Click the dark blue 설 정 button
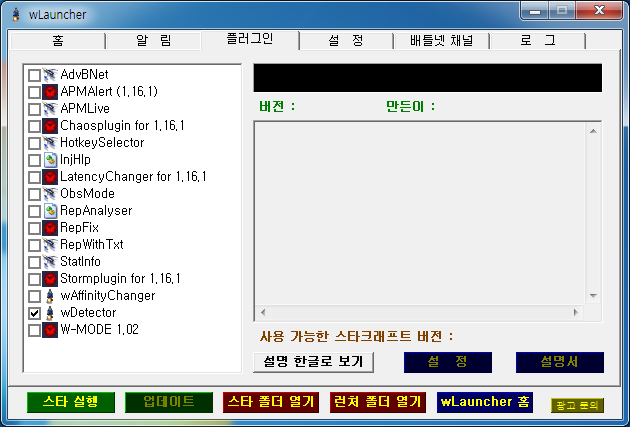The height and width of the screenshot is (427, 630). (x=448, y=362)
